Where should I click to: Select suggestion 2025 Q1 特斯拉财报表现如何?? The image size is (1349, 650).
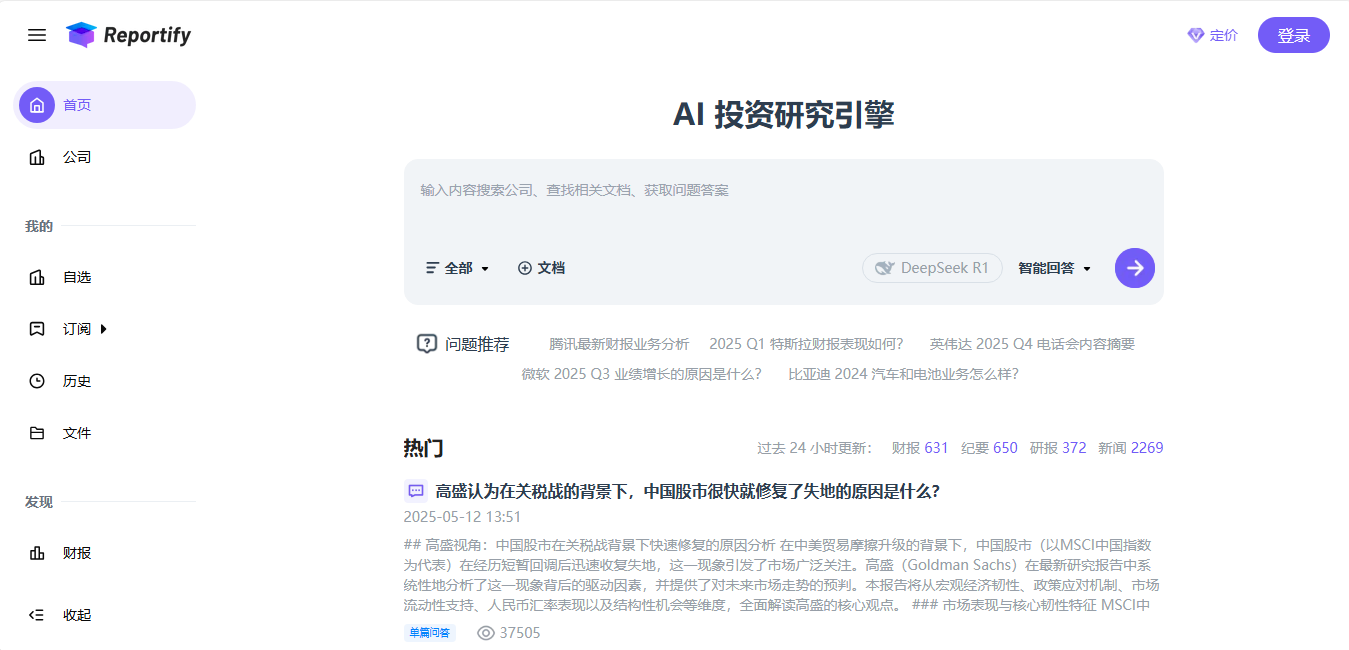(x=806, y=344)
